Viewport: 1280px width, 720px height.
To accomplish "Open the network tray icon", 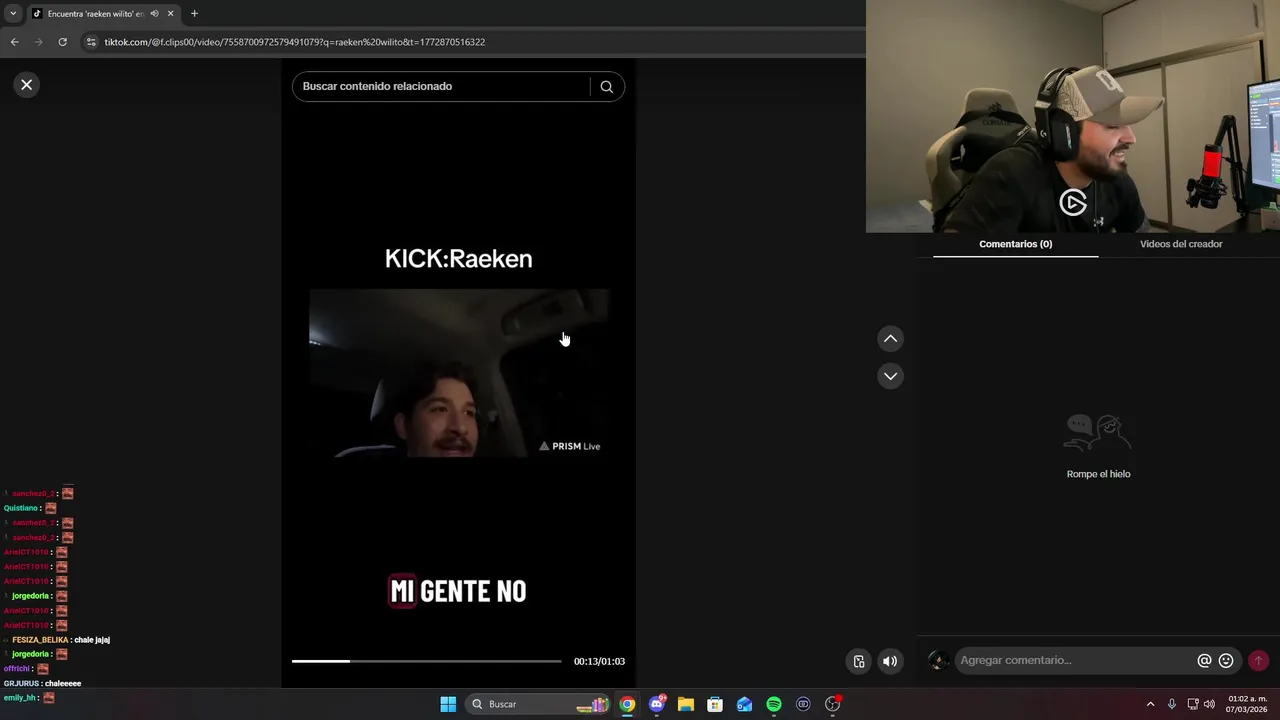I will (x=1192, y=704).
